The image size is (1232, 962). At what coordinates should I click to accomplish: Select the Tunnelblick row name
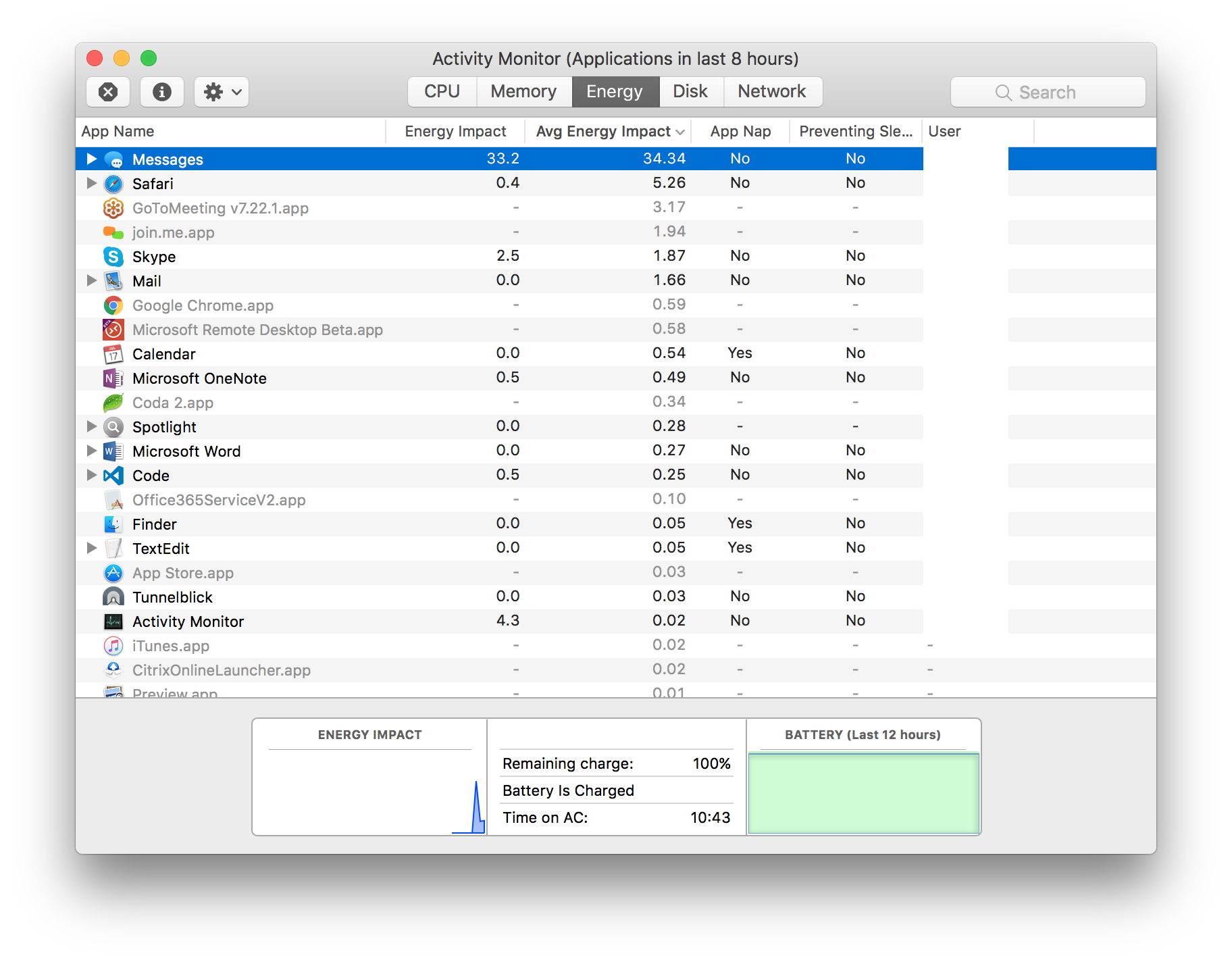coord(172,597)
